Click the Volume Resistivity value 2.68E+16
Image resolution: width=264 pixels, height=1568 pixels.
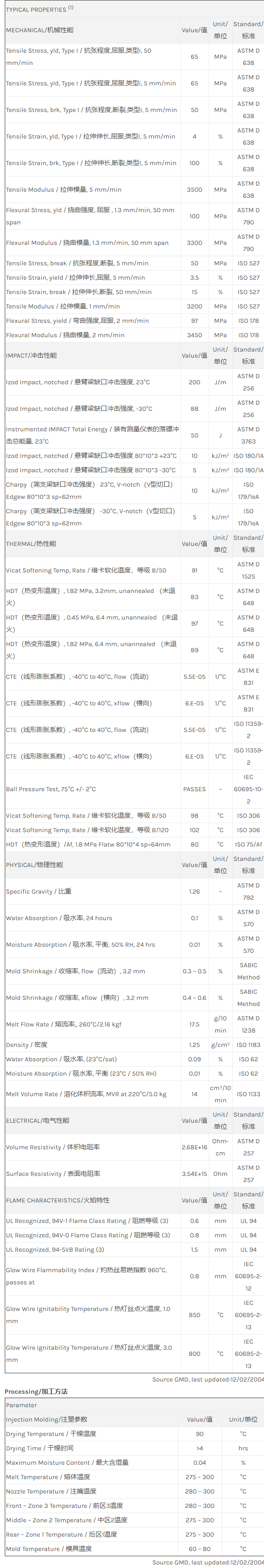coord(194,1147)
